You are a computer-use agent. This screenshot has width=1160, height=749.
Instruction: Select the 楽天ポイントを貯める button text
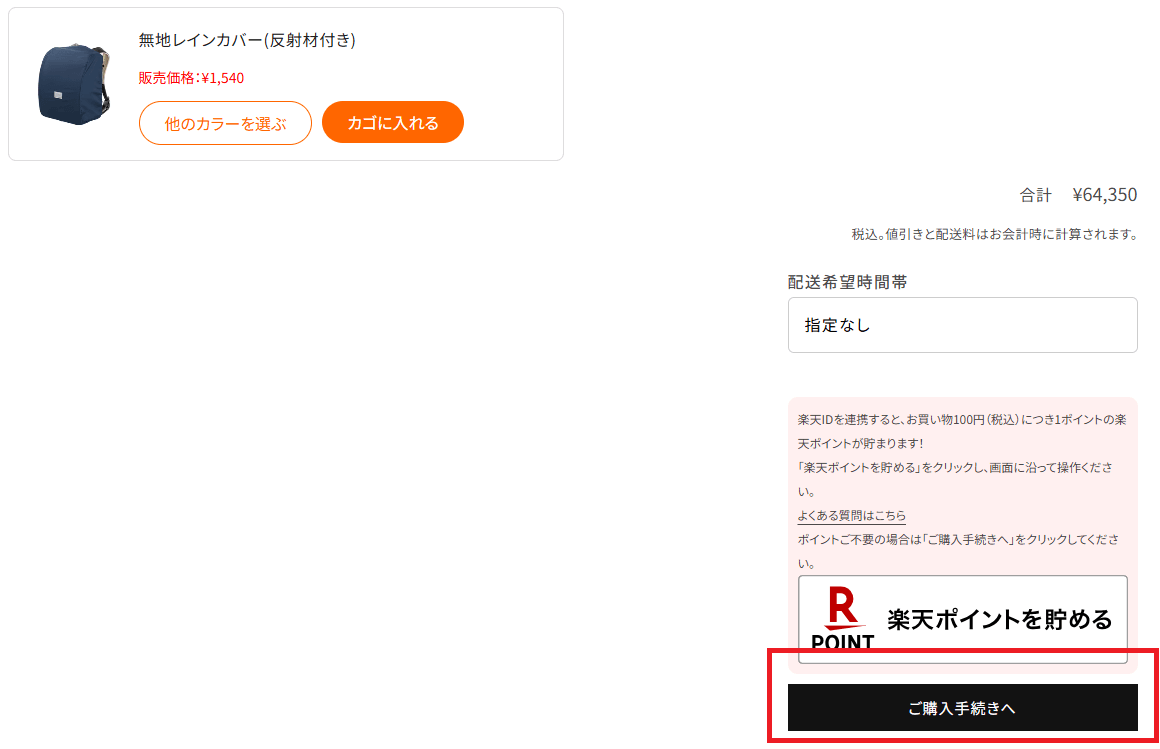(999, 619)
